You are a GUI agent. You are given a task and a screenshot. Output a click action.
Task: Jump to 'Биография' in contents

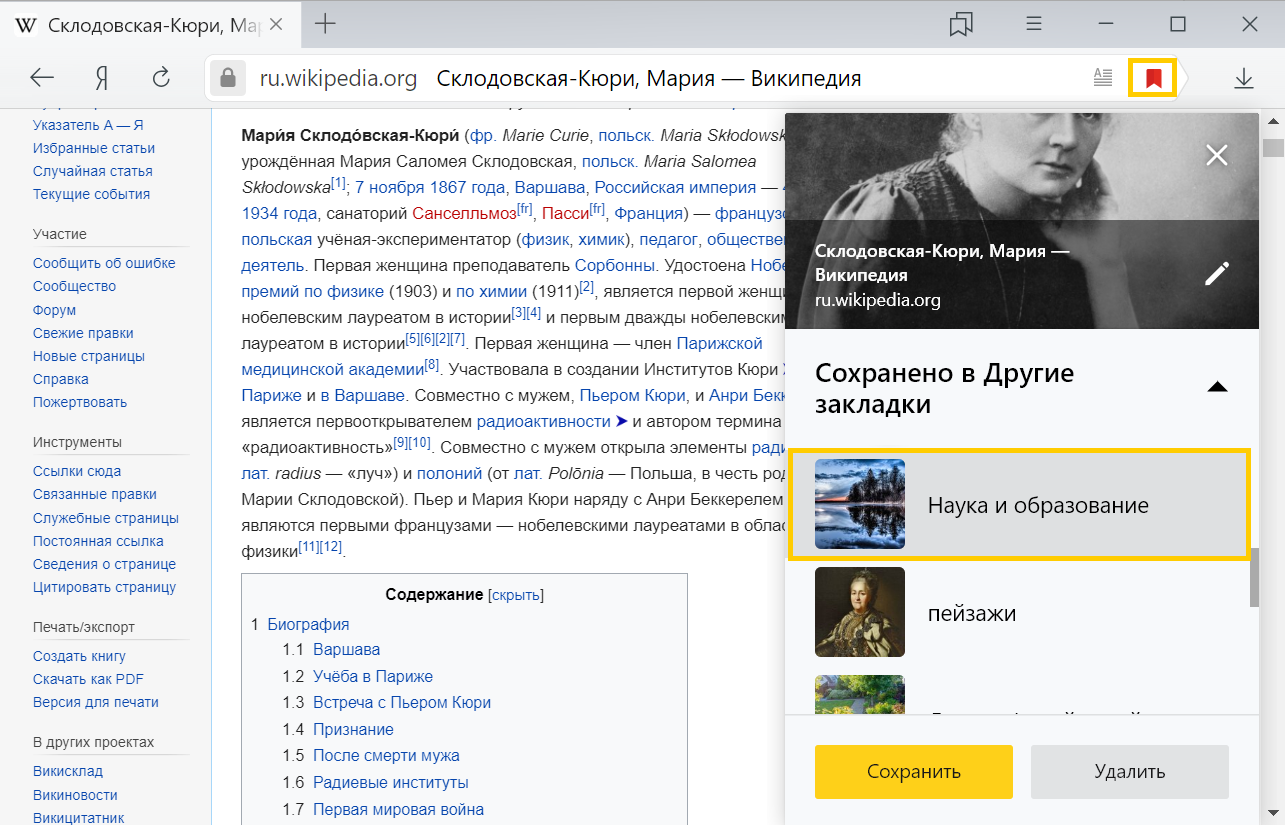308,624
